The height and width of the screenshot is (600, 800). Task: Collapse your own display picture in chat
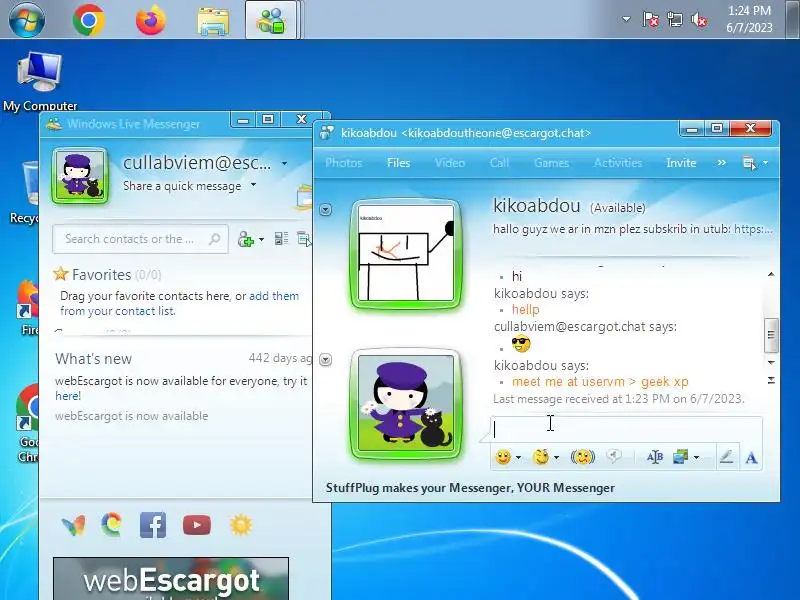[326, 360]
